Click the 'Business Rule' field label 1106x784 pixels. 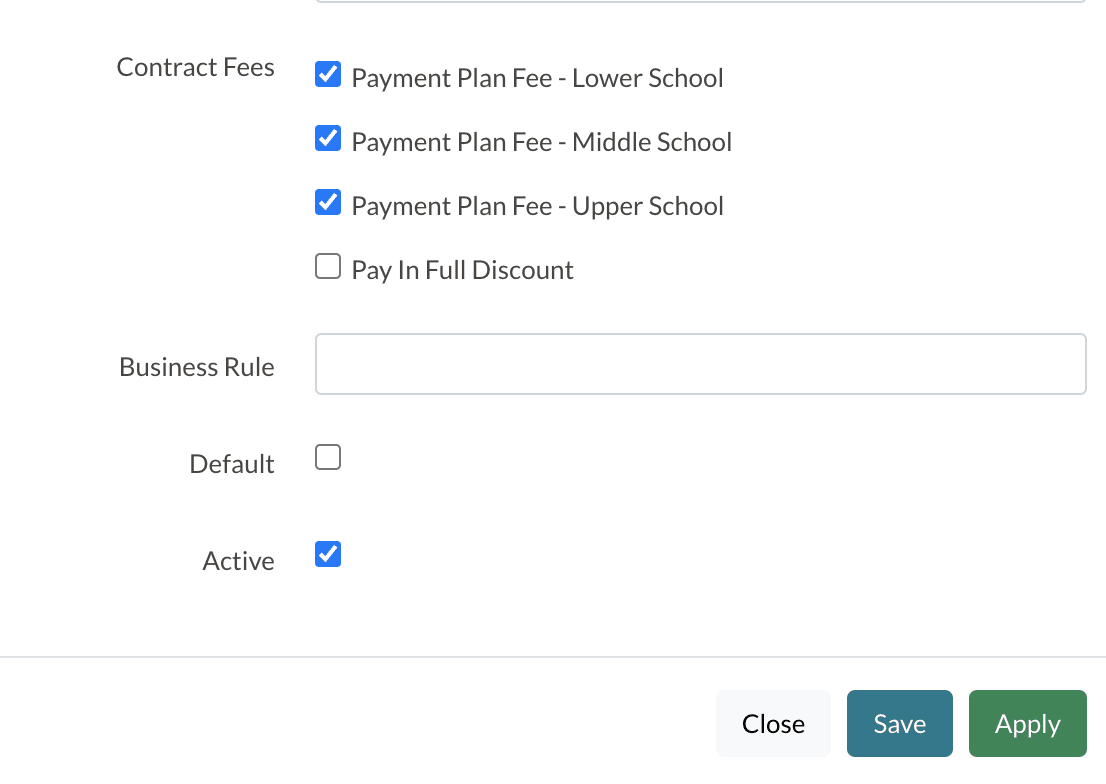click(196, 367)
